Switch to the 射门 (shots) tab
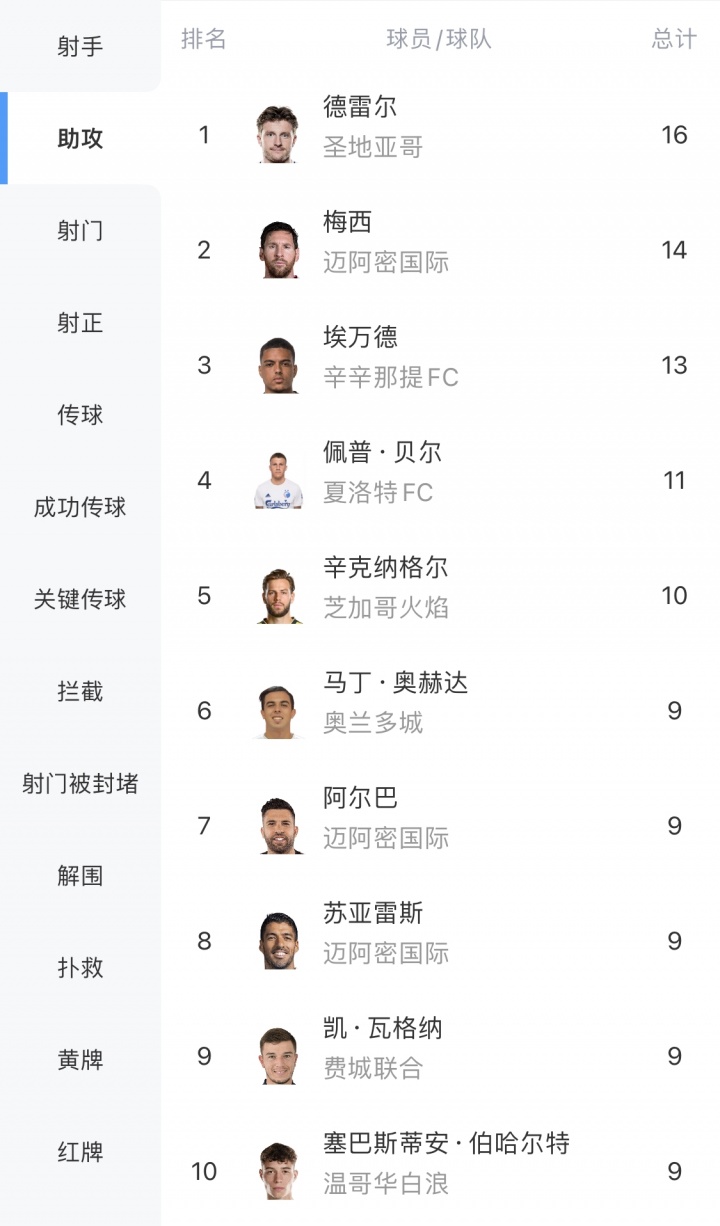720x1226 pixels. [80, 231]
